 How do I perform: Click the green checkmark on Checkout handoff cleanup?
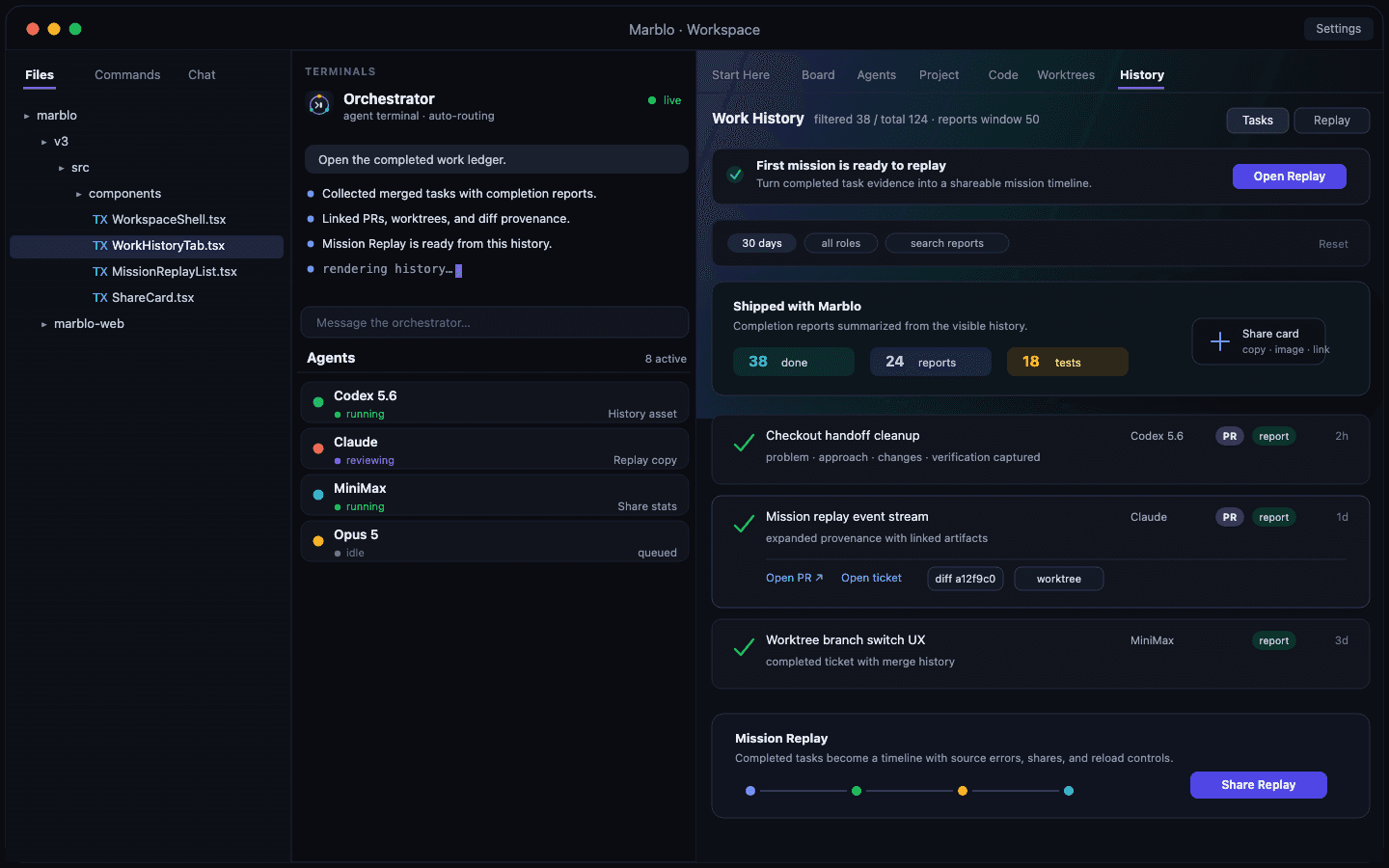744,444
